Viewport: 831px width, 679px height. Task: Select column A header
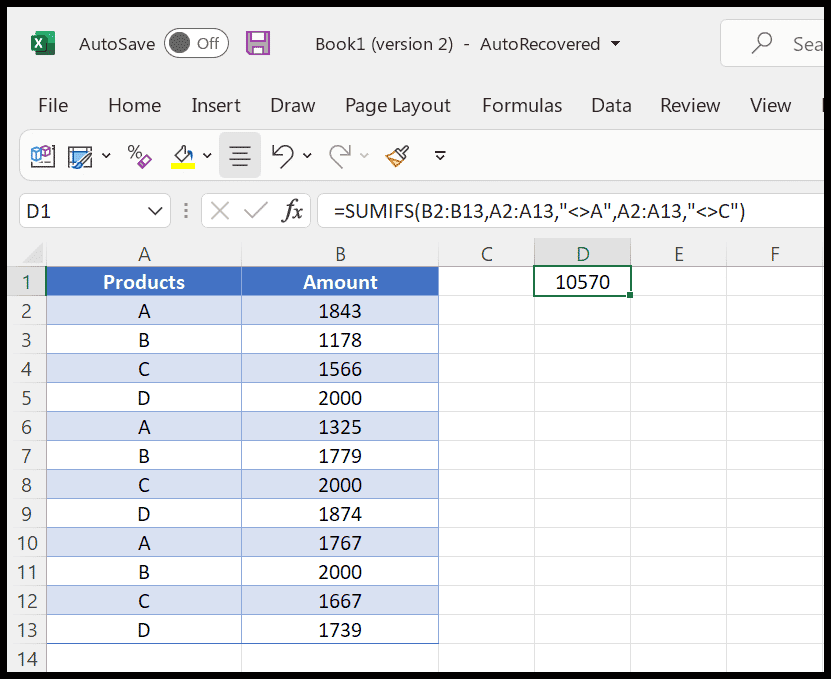[144, 254]
